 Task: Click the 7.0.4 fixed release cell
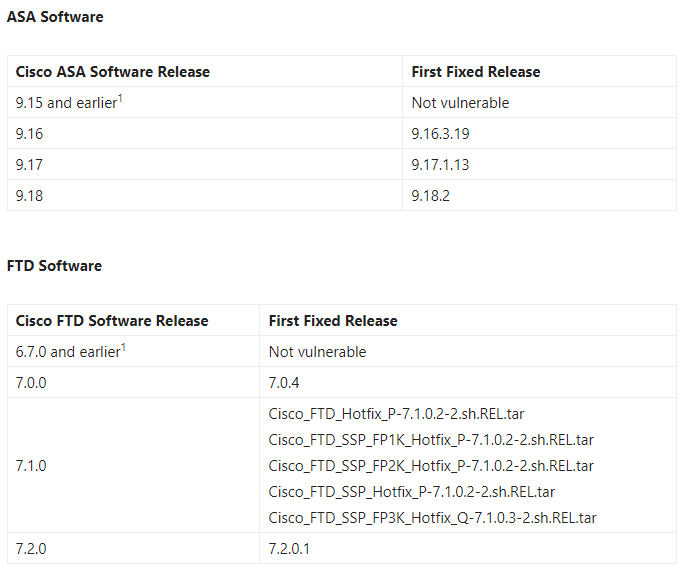468,383
